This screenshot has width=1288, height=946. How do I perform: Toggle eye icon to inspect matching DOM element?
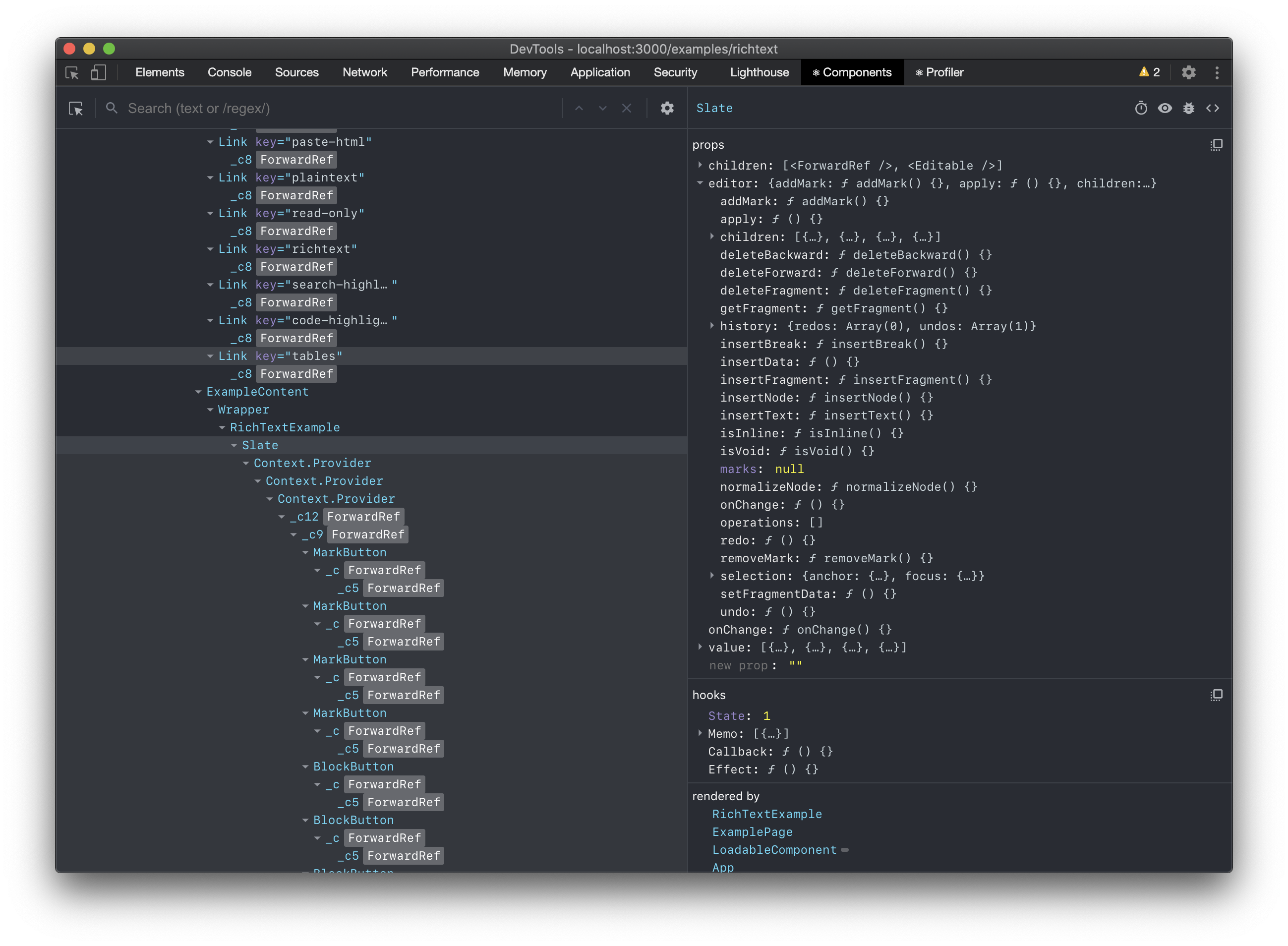pos(1165,108)
